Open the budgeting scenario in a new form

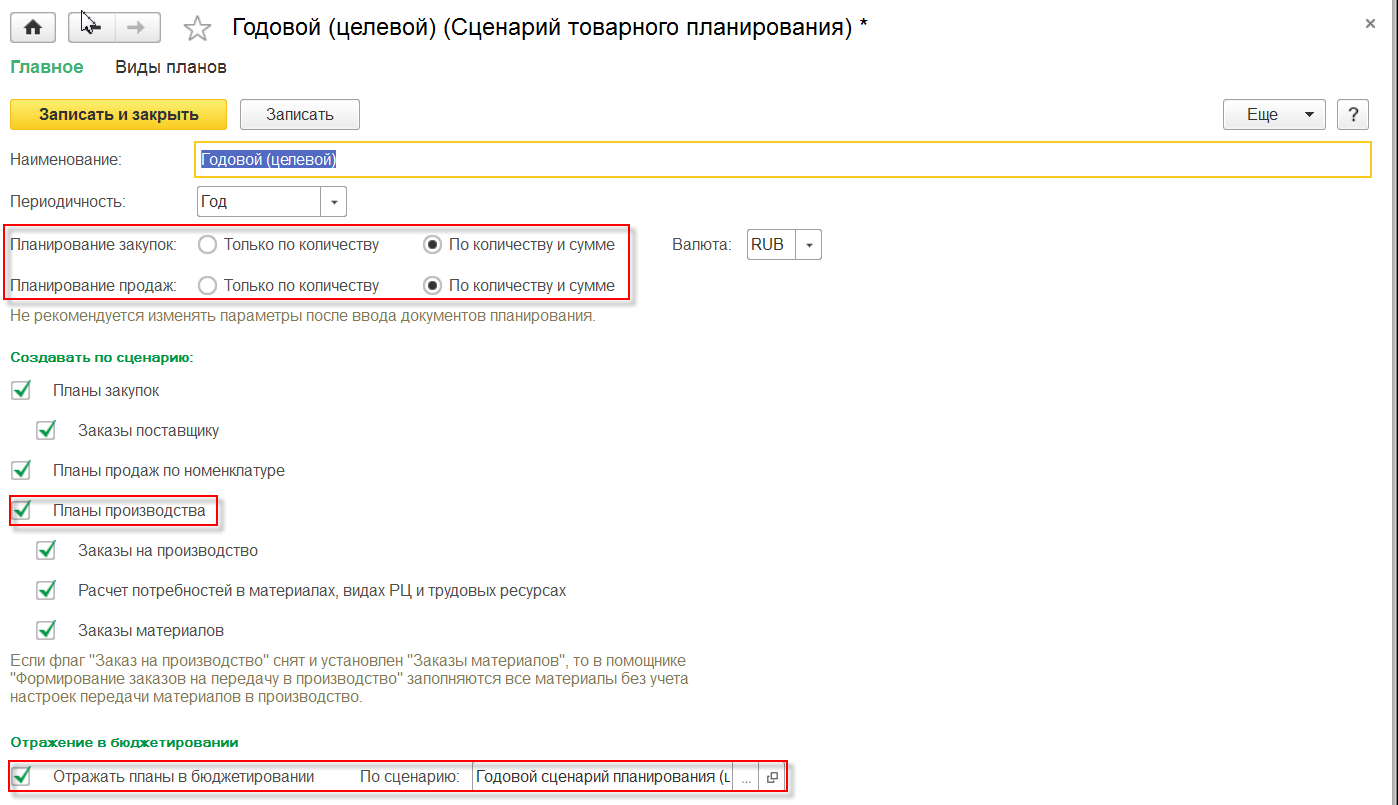(771, 777)
